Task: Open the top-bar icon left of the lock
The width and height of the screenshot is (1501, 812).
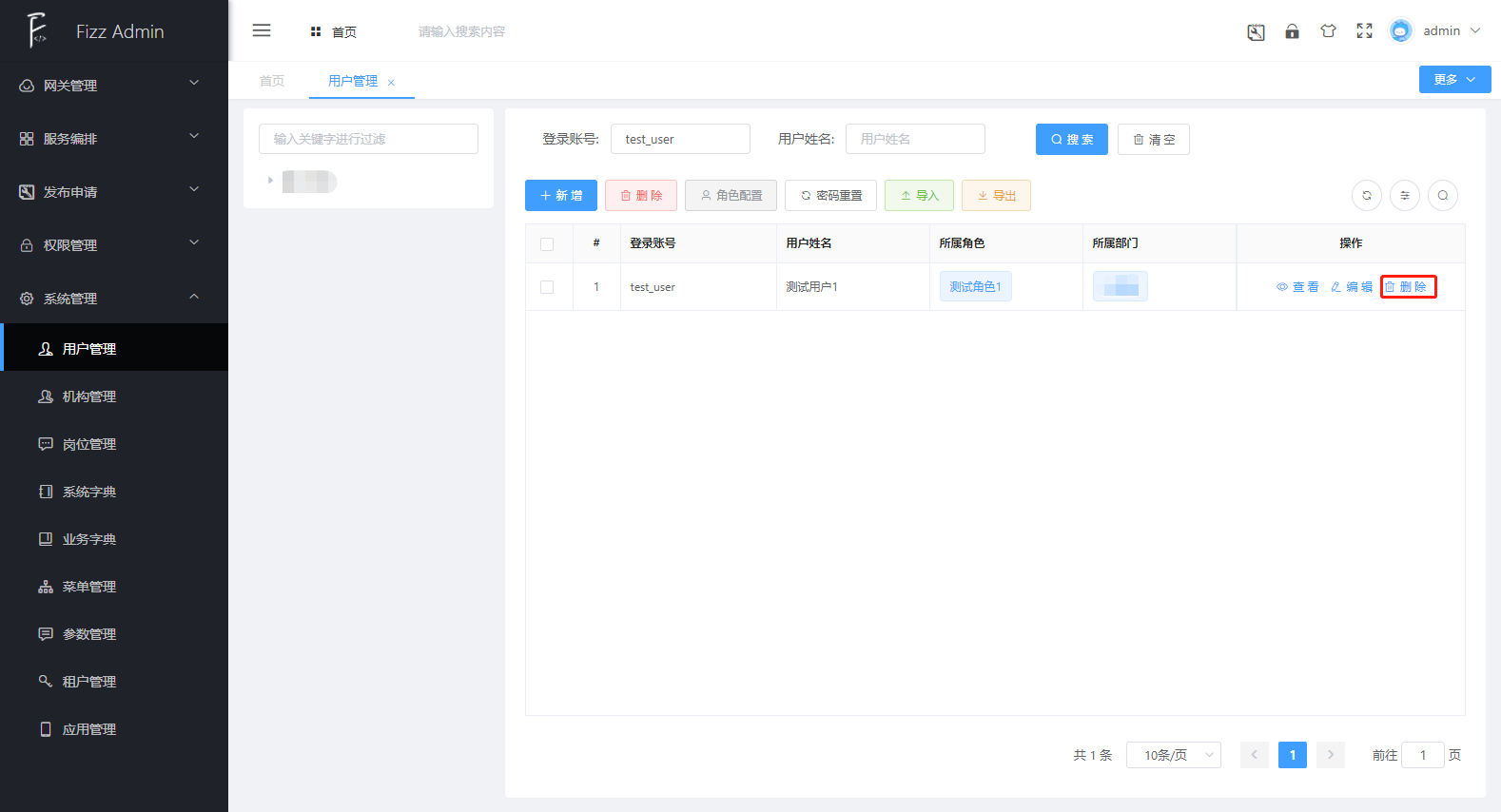Action: tap(1256, 31)
